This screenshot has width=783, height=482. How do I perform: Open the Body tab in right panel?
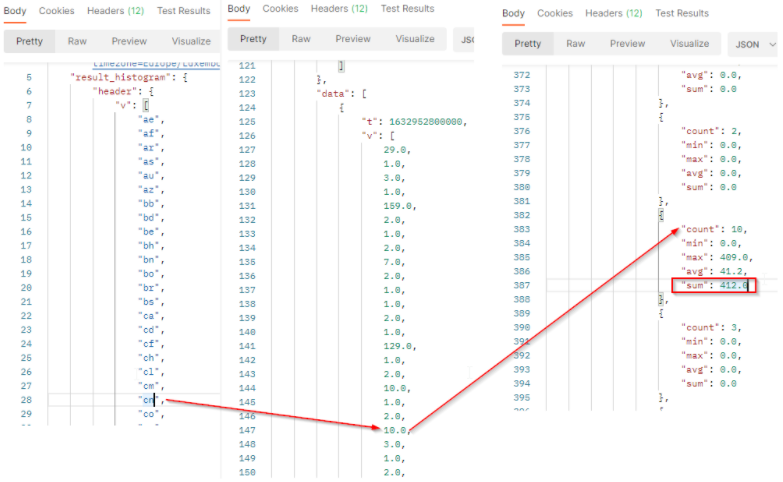(x=513, y=14)
